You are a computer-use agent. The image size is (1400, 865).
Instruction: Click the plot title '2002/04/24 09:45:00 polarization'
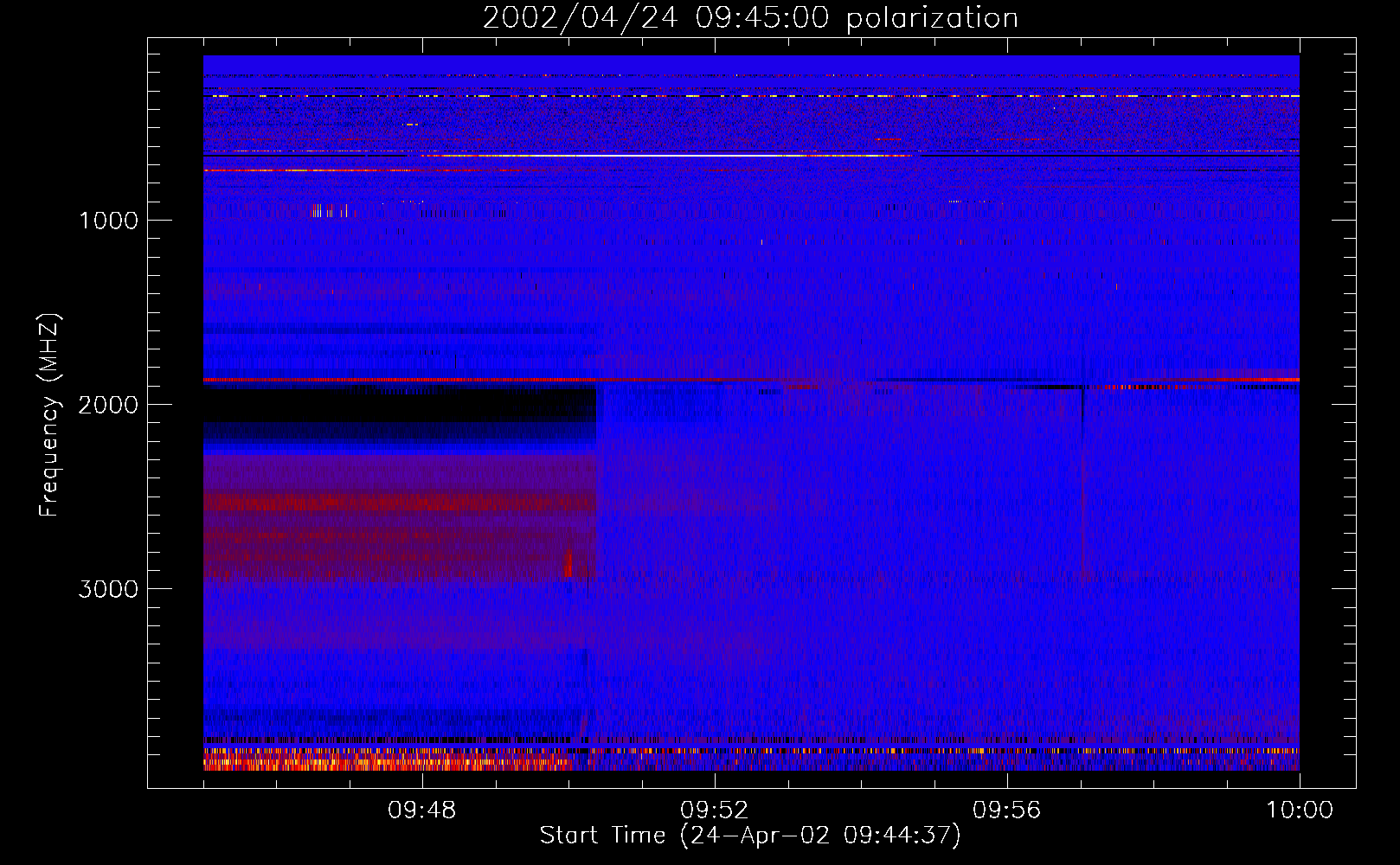750,18
